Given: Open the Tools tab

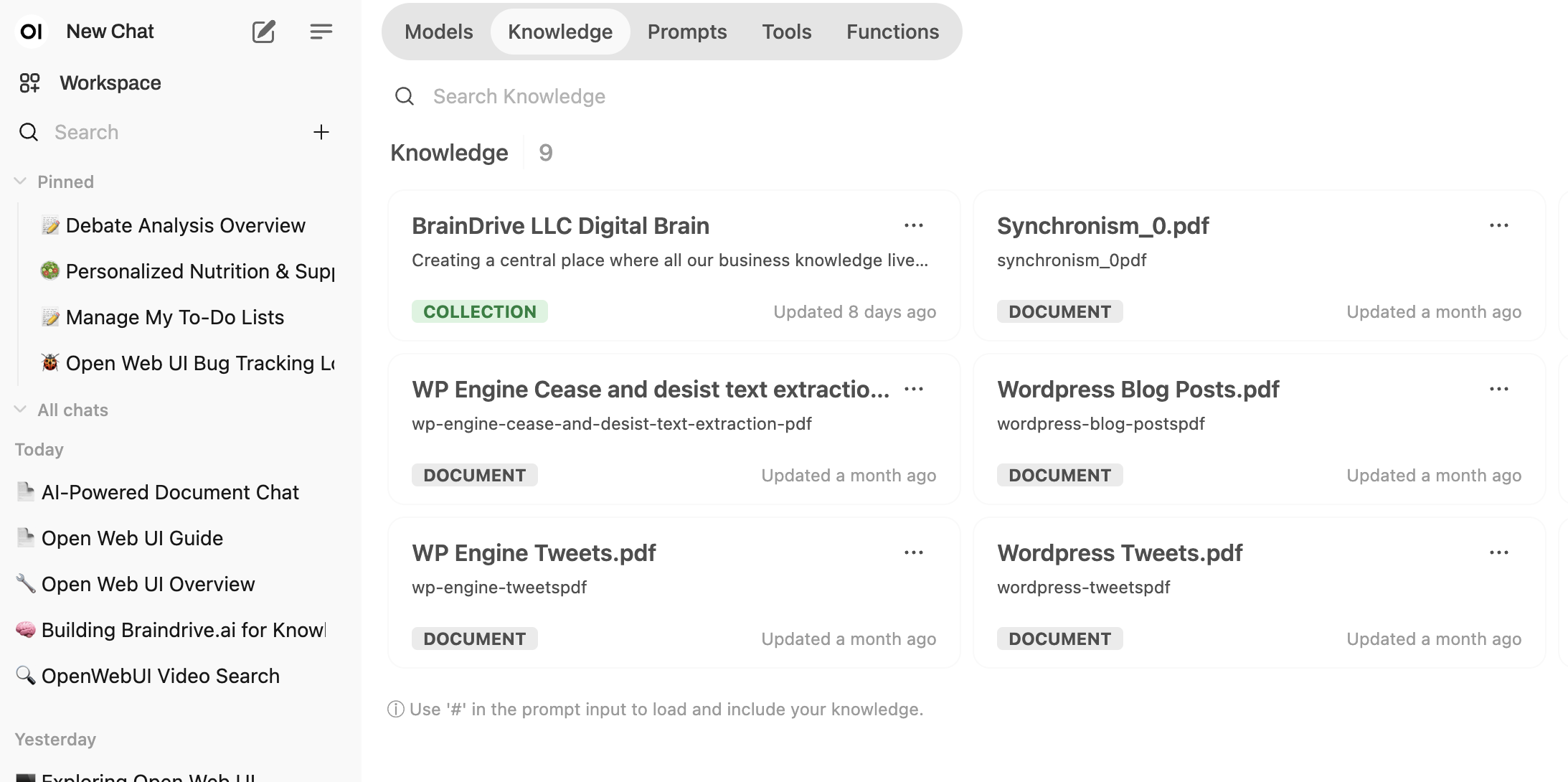Looking at the screenshot, I should point(786,32).
